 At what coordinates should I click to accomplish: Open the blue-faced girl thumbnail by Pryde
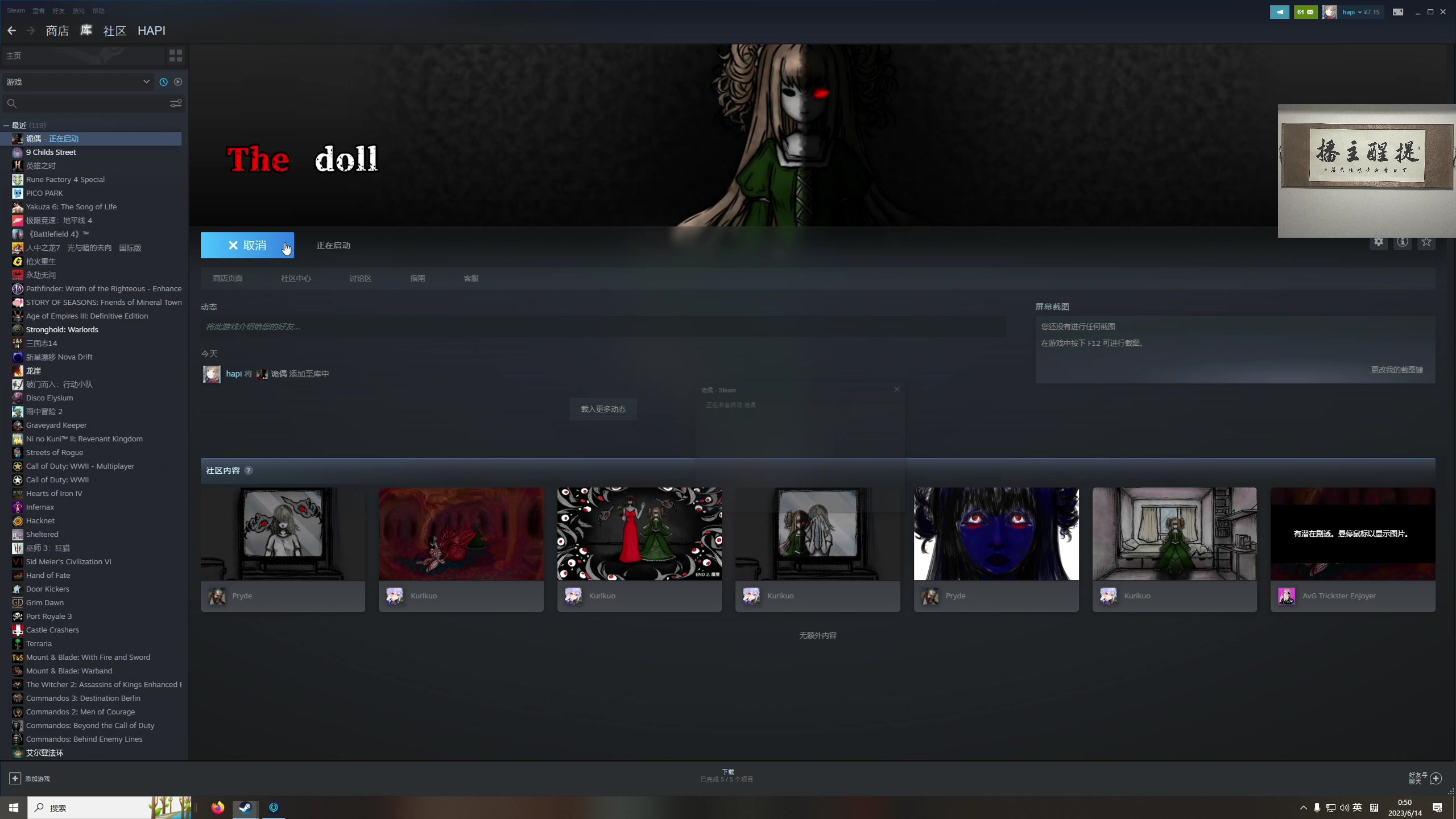[x=996, y=533]
